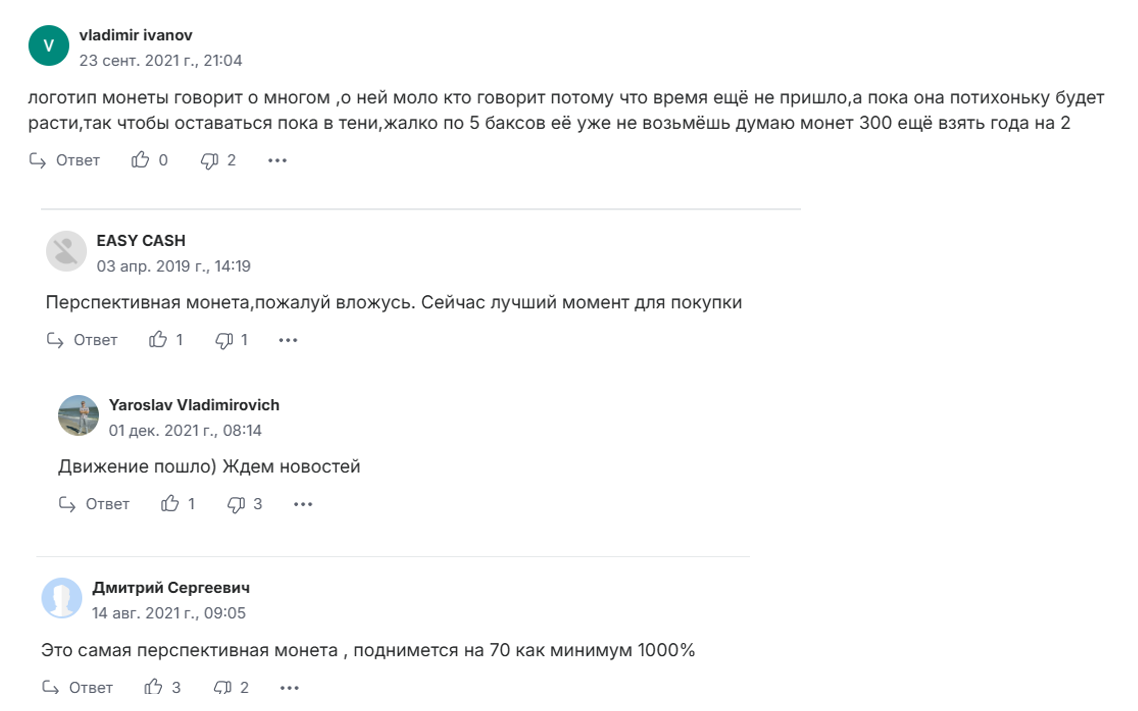The image size is (1138, 711).
Task: Open Yaroslav Vladimirovich's avatar photo
Action: [79, 416]
